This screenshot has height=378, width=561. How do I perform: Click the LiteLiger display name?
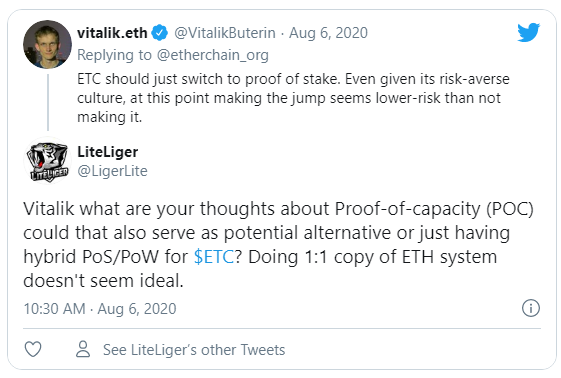pos(108,152)
